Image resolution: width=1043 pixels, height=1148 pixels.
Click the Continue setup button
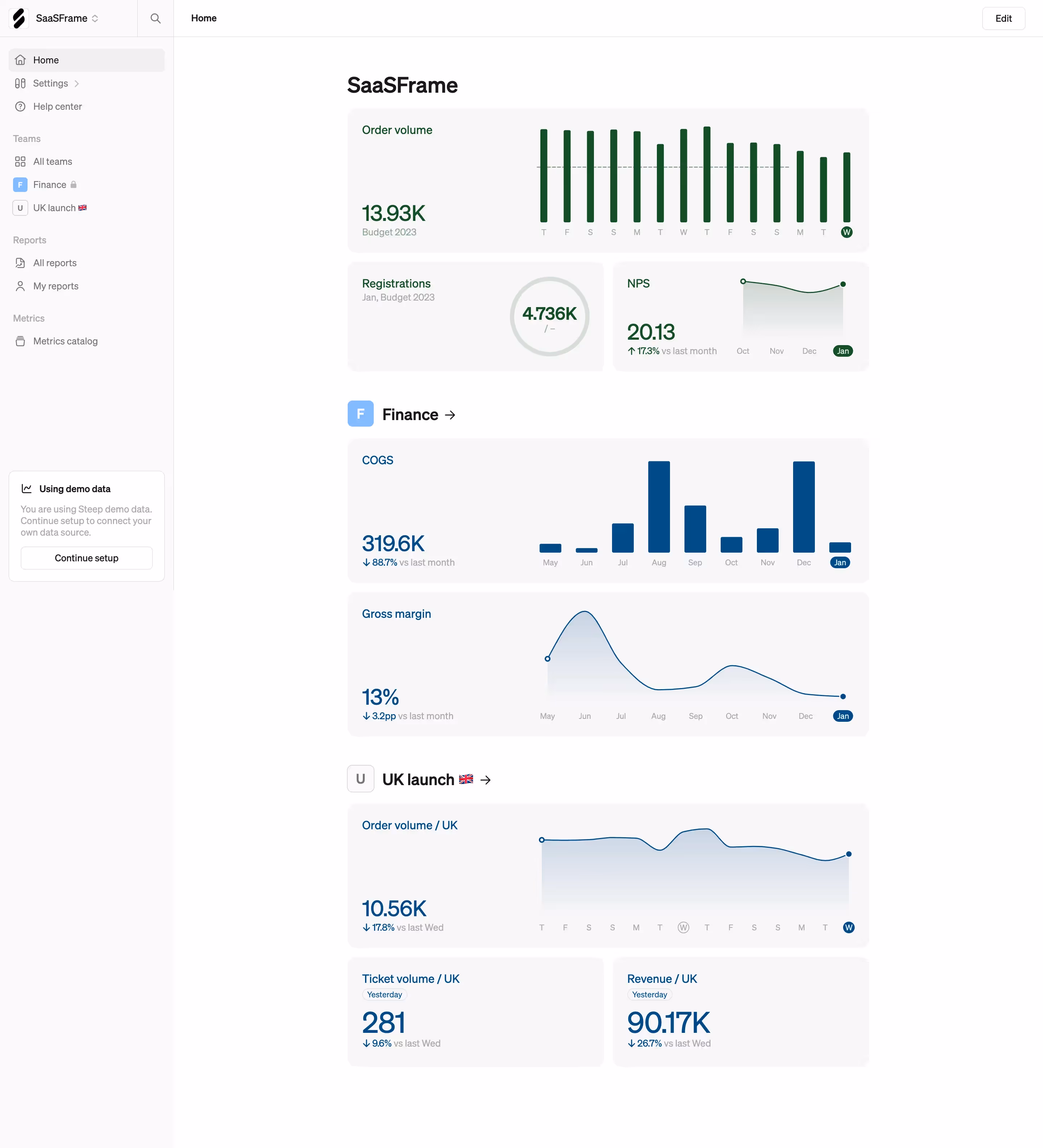pos(86,558)
